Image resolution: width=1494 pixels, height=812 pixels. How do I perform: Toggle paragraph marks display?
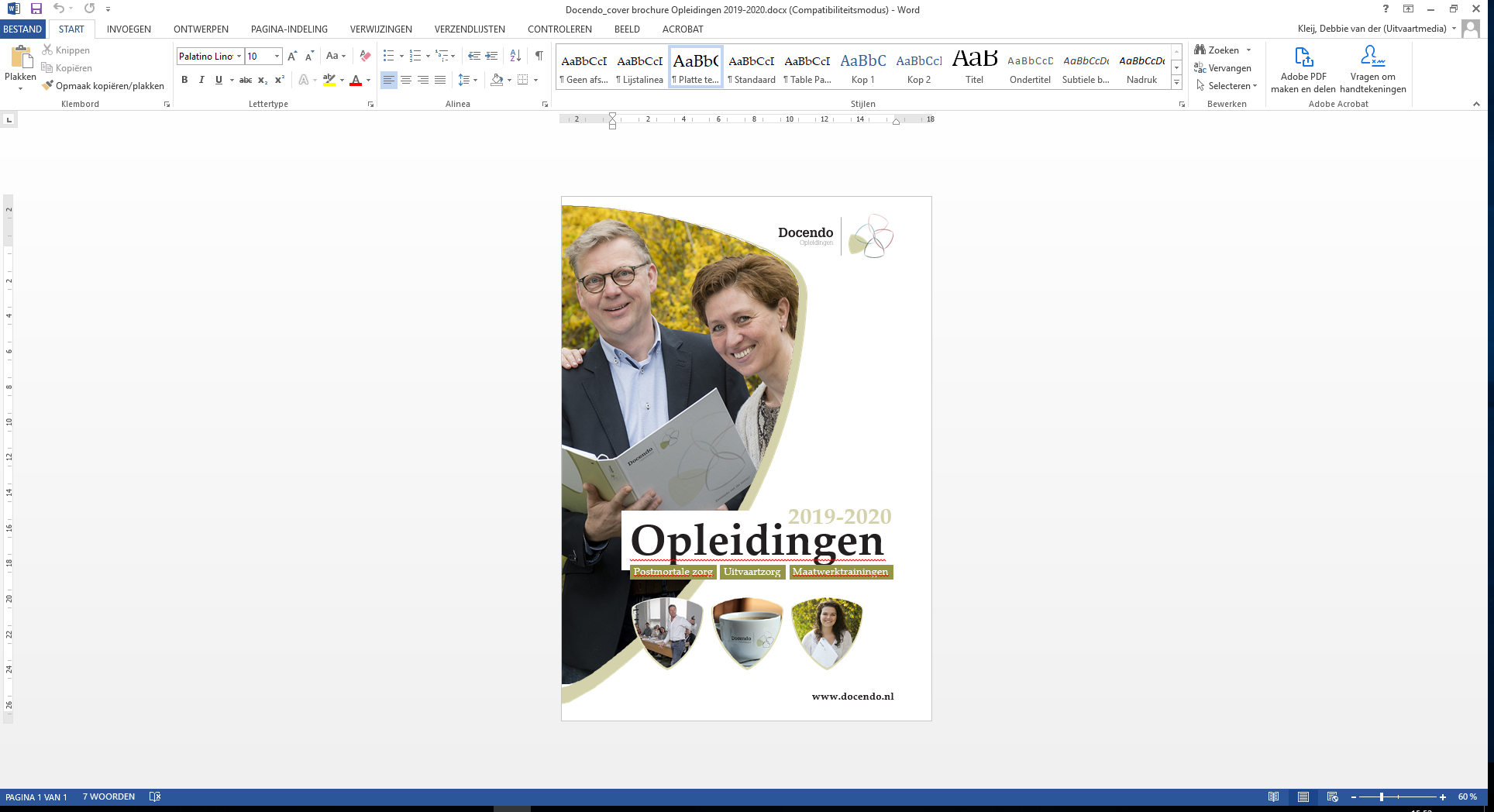coord(539,56)
